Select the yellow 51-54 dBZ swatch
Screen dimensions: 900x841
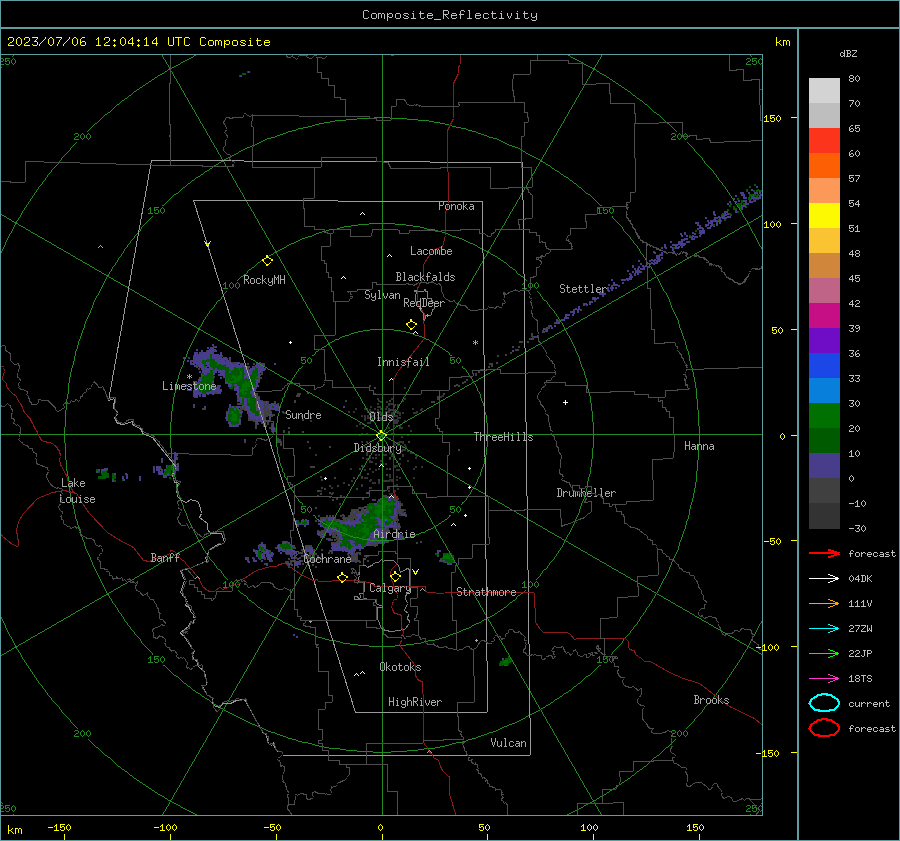click(x=824, y=216)
